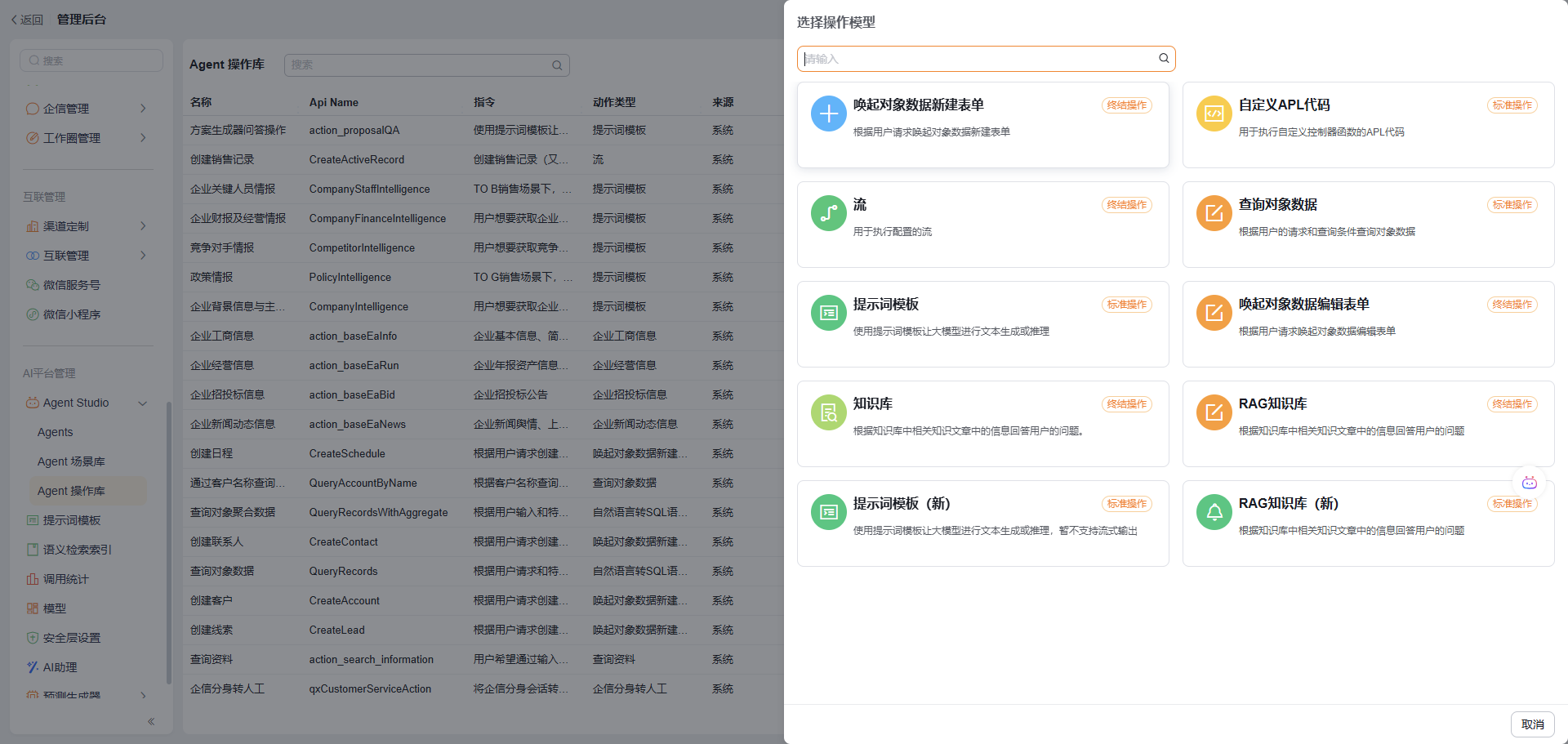
Task: Choose the 知识库 operation model card
Action: [x=983, y=424]
